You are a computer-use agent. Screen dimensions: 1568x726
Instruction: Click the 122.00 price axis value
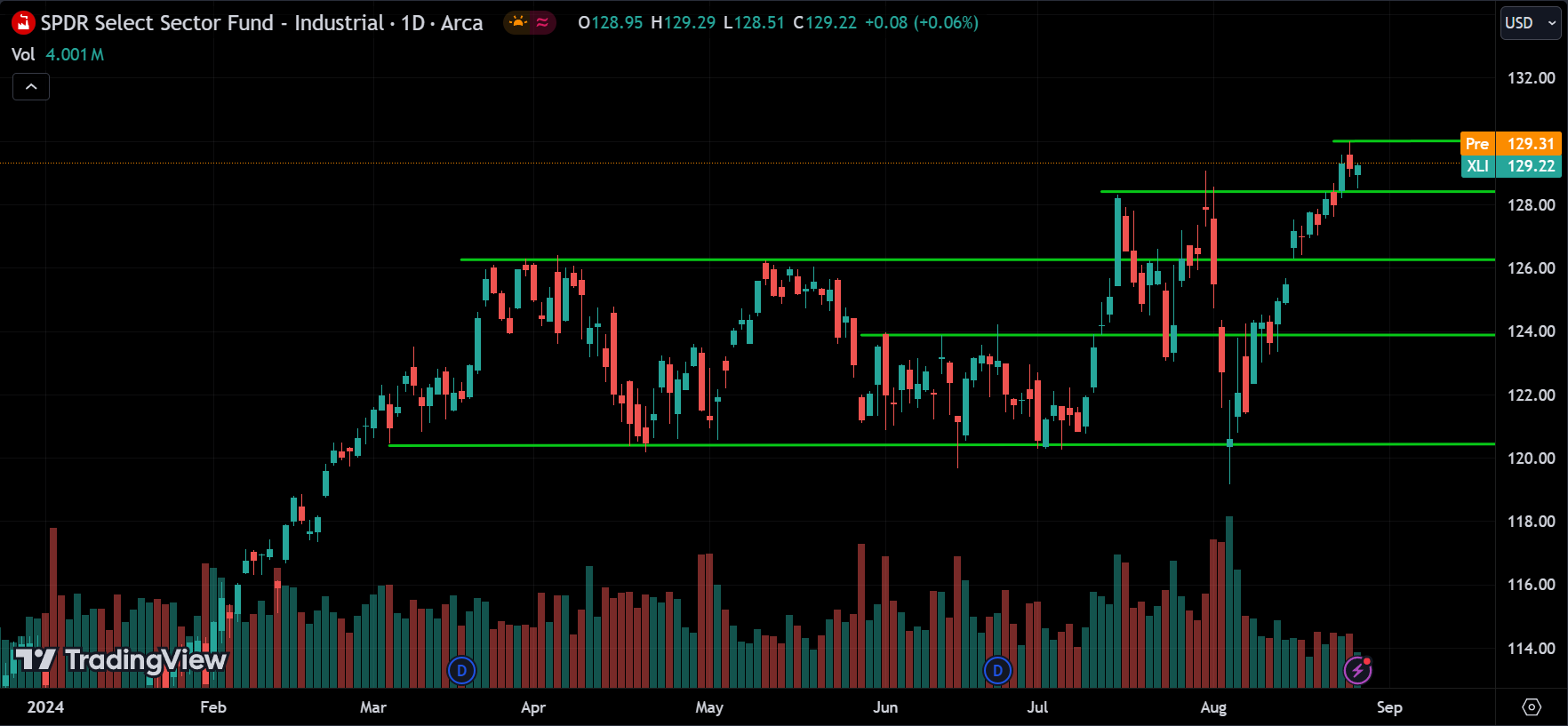click(1531, 395)
